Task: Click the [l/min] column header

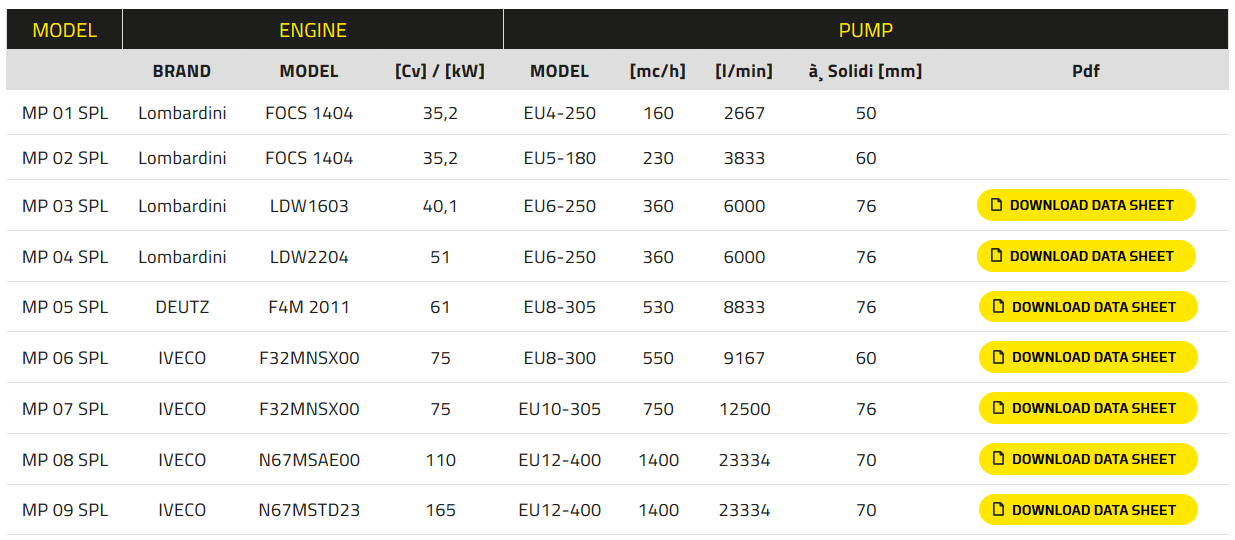Action: (744, 71)
